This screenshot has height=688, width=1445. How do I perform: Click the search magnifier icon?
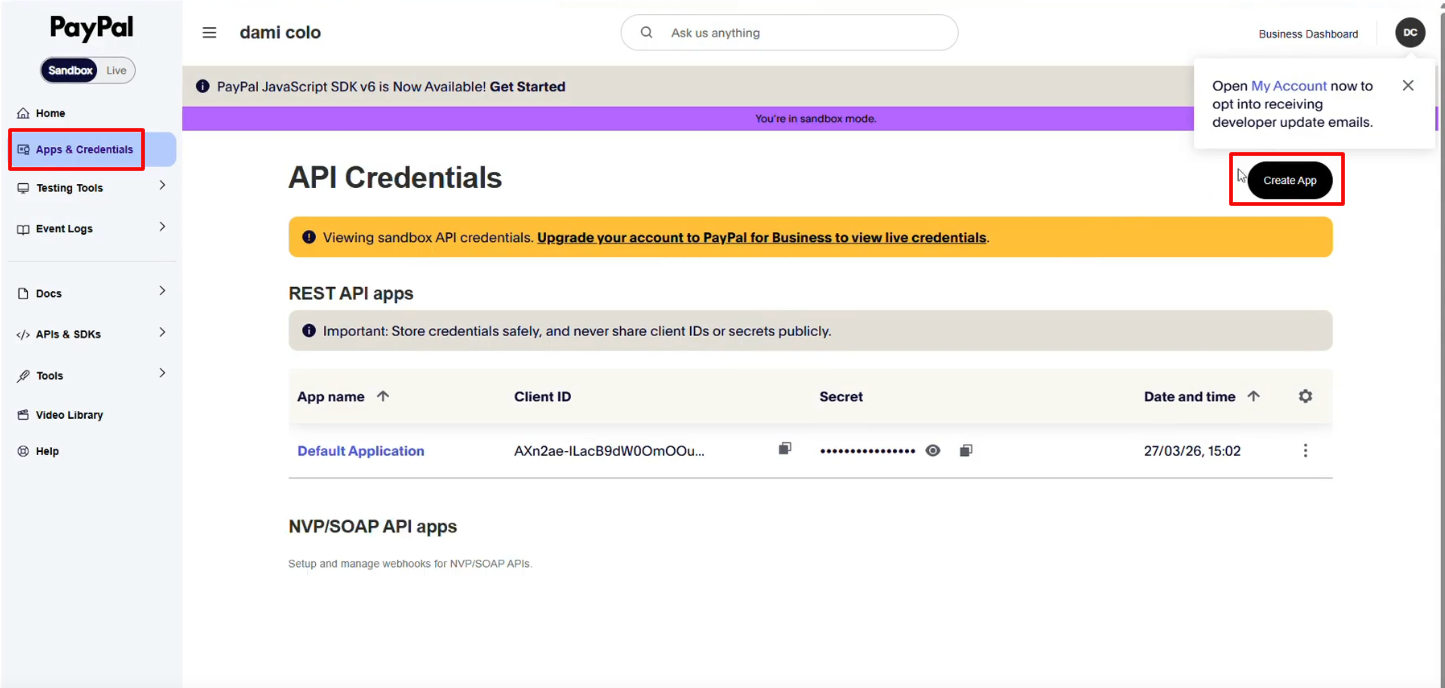click(x=647, y=33)
